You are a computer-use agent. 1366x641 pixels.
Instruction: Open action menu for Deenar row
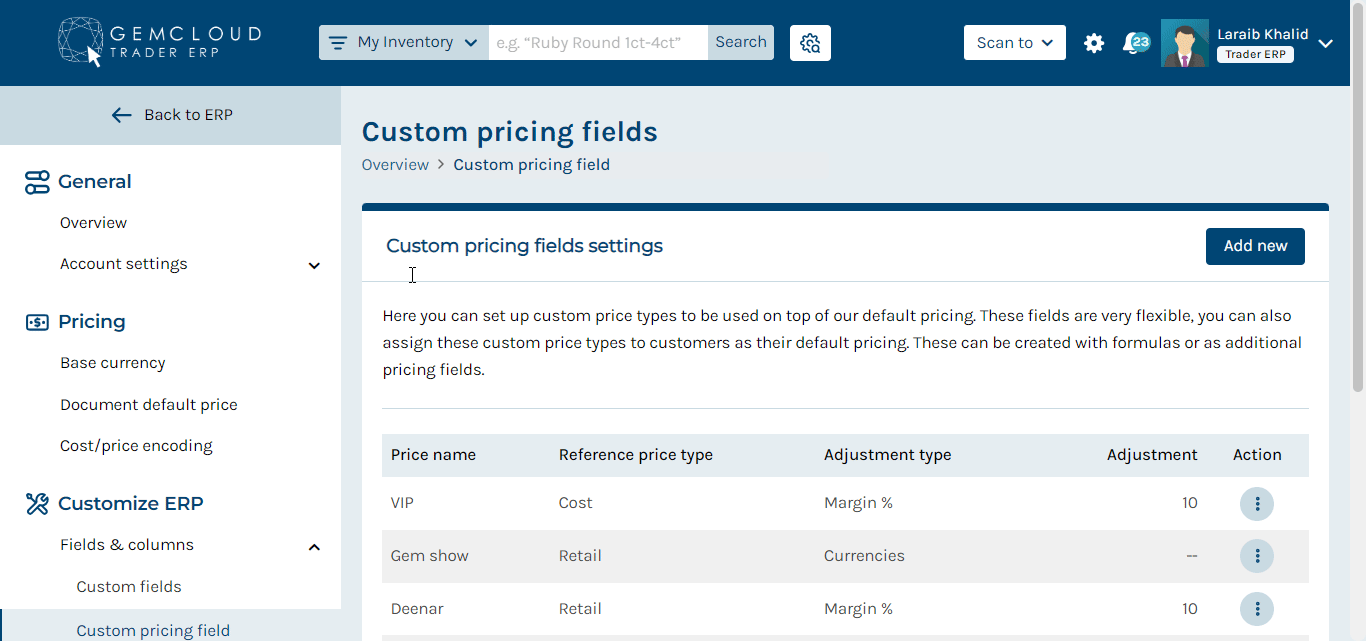click(x=1256, y=608)
